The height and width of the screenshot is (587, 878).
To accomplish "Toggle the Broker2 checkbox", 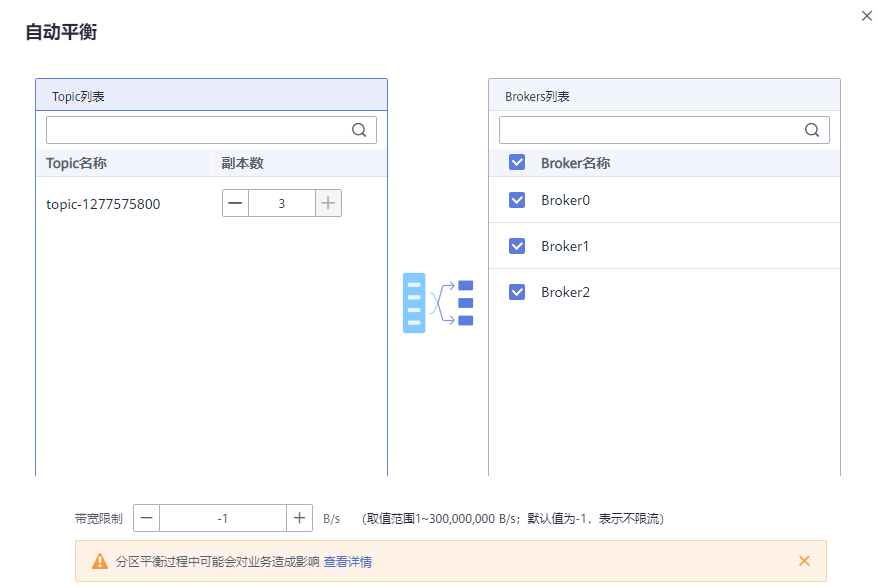I will click(x=516, y=292).
